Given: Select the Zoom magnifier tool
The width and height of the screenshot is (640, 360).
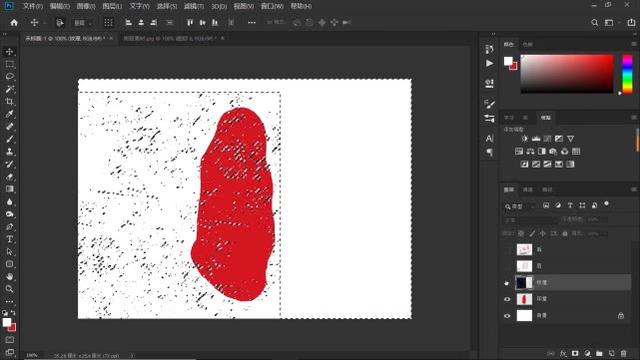Looking at the screenshot, I should point(9,289).
